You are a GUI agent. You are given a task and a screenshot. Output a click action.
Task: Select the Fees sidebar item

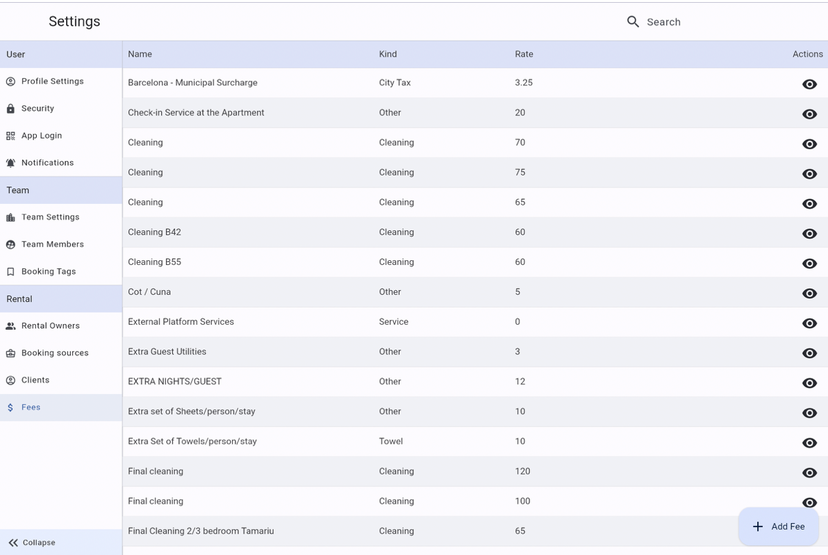pyautogui.click(x=61, y=407)
